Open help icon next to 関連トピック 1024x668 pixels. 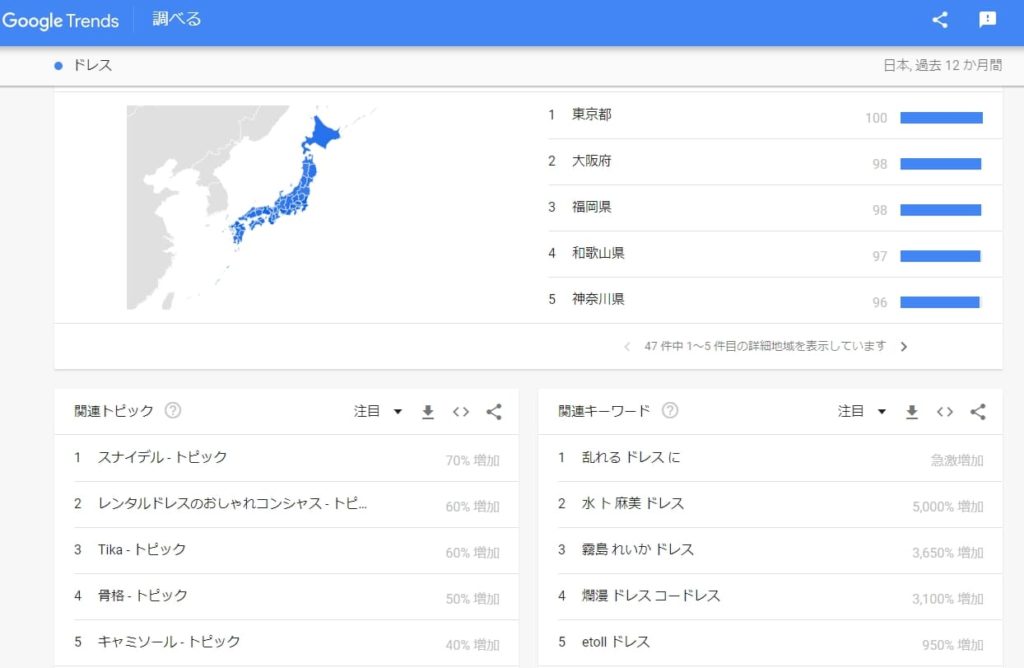point(173,411)
